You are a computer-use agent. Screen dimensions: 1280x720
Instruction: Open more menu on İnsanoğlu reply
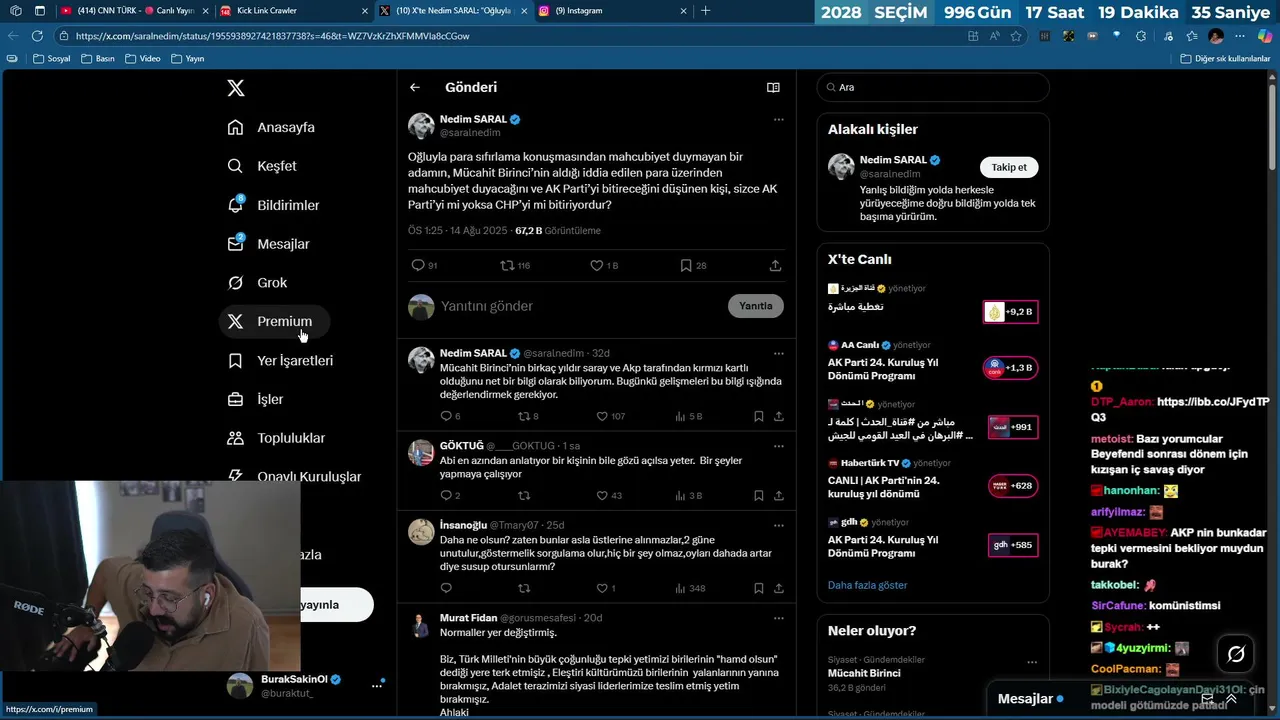(778, 524)
